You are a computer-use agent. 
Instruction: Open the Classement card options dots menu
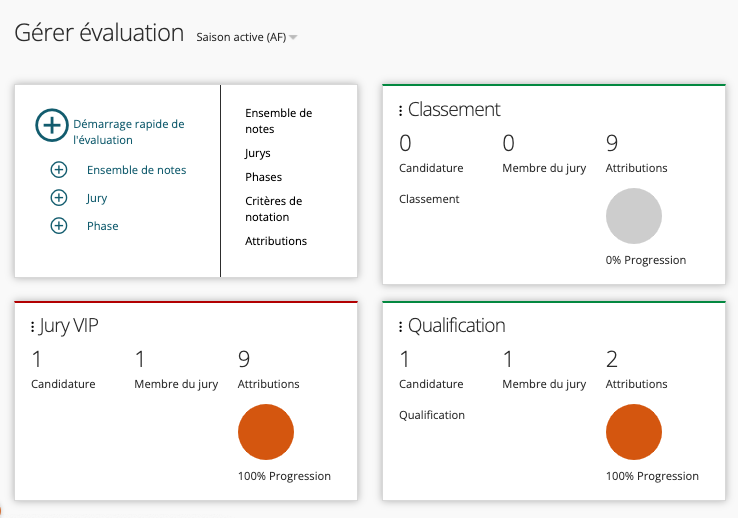pyautogui.click(x=401, y=111)
